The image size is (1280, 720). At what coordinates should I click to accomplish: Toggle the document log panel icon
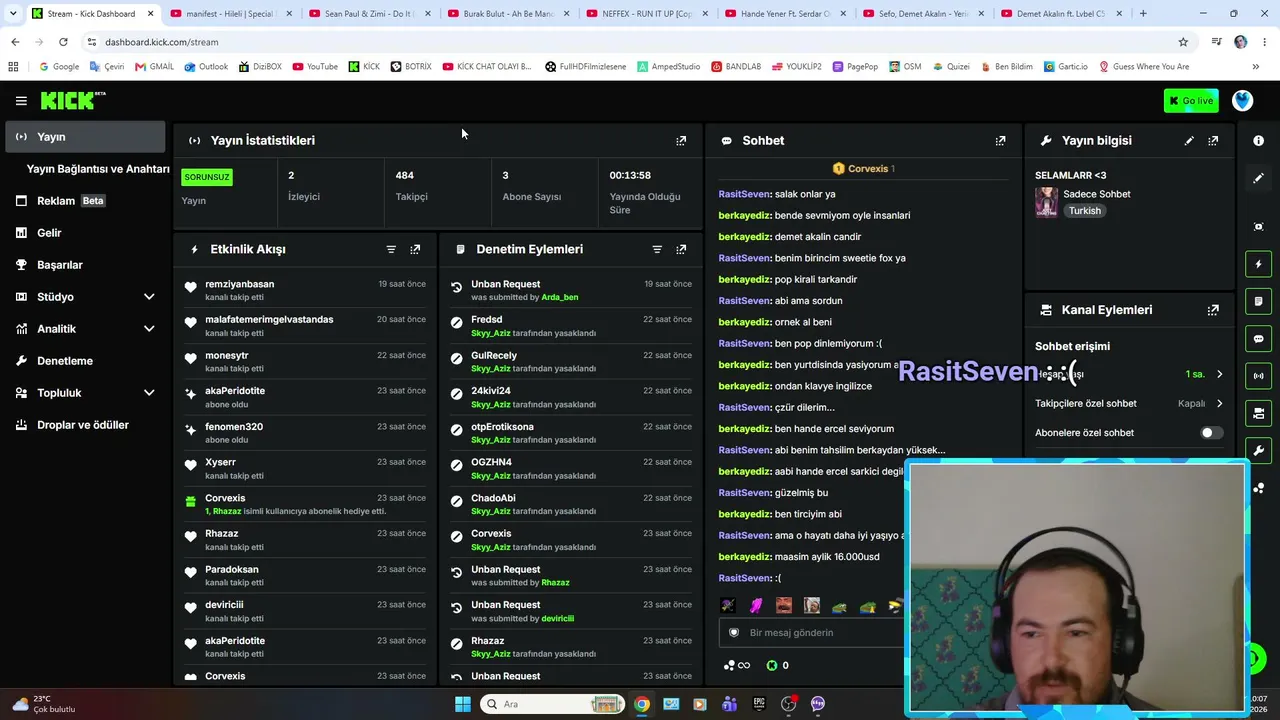point(1258,301)
